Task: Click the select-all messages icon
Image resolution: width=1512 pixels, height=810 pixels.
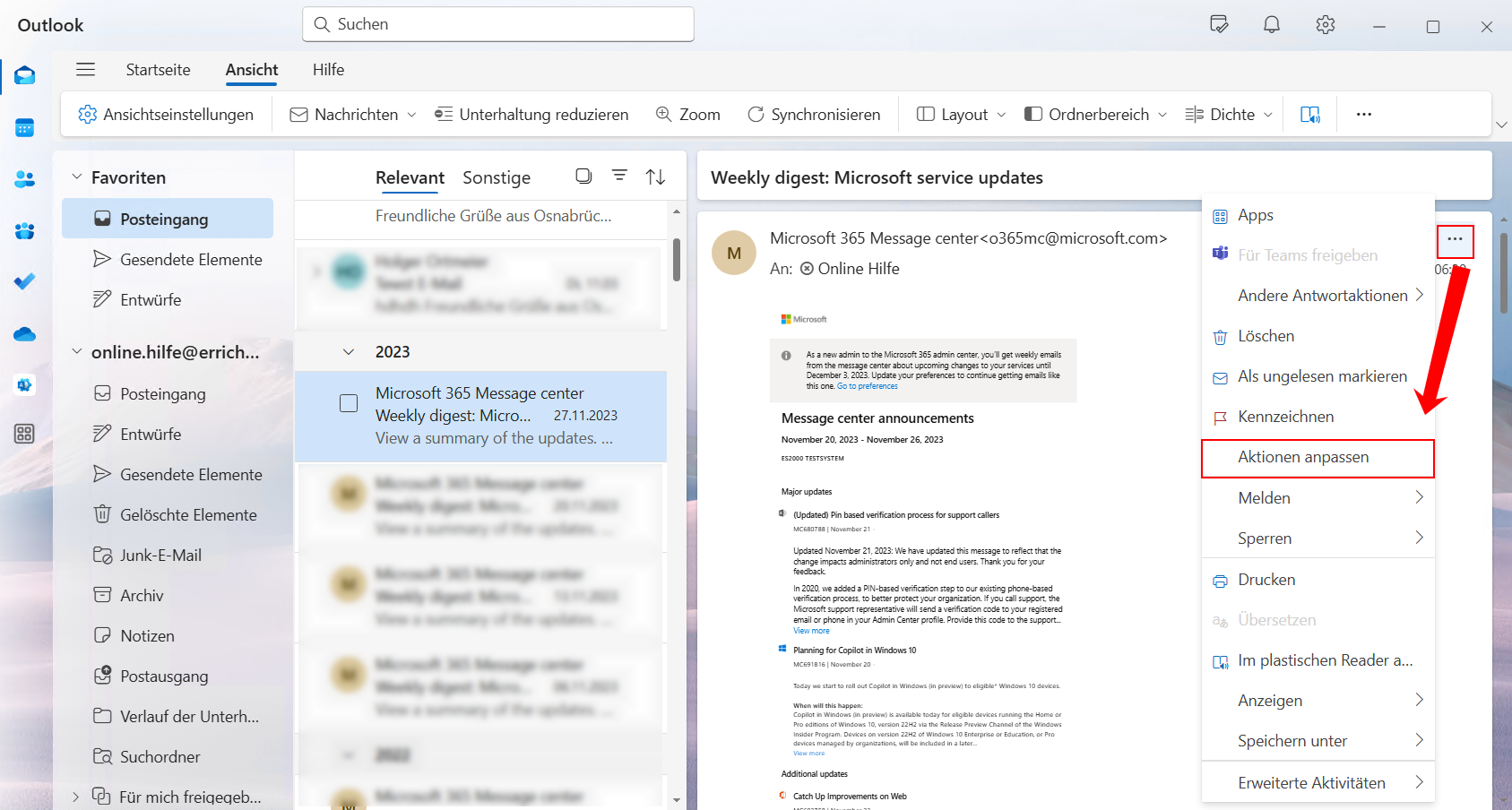Action: pyautogui.click(x=583, y=176)
